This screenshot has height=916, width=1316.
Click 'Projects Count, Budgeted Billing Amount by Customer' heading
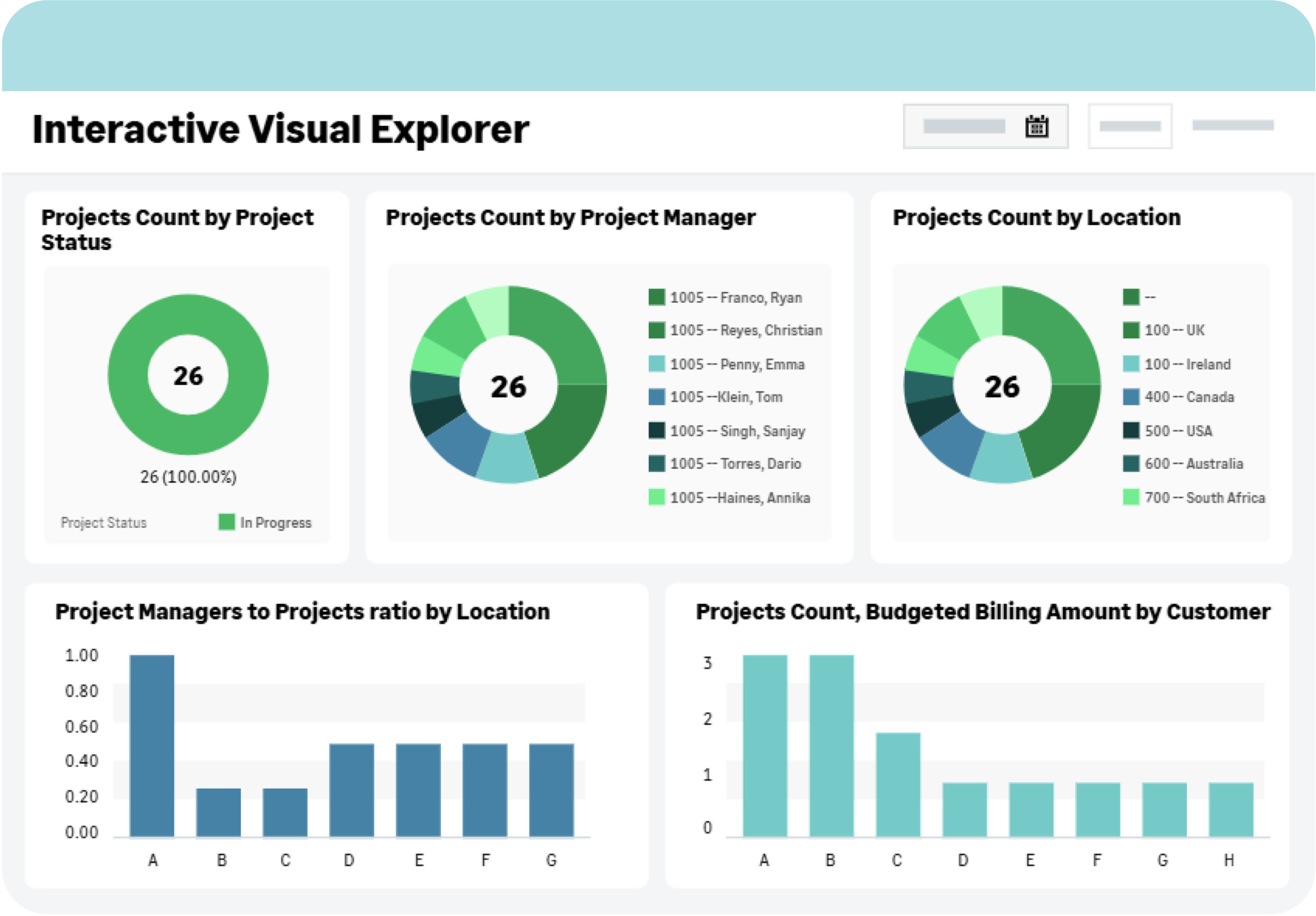click(x=983, y=612)
